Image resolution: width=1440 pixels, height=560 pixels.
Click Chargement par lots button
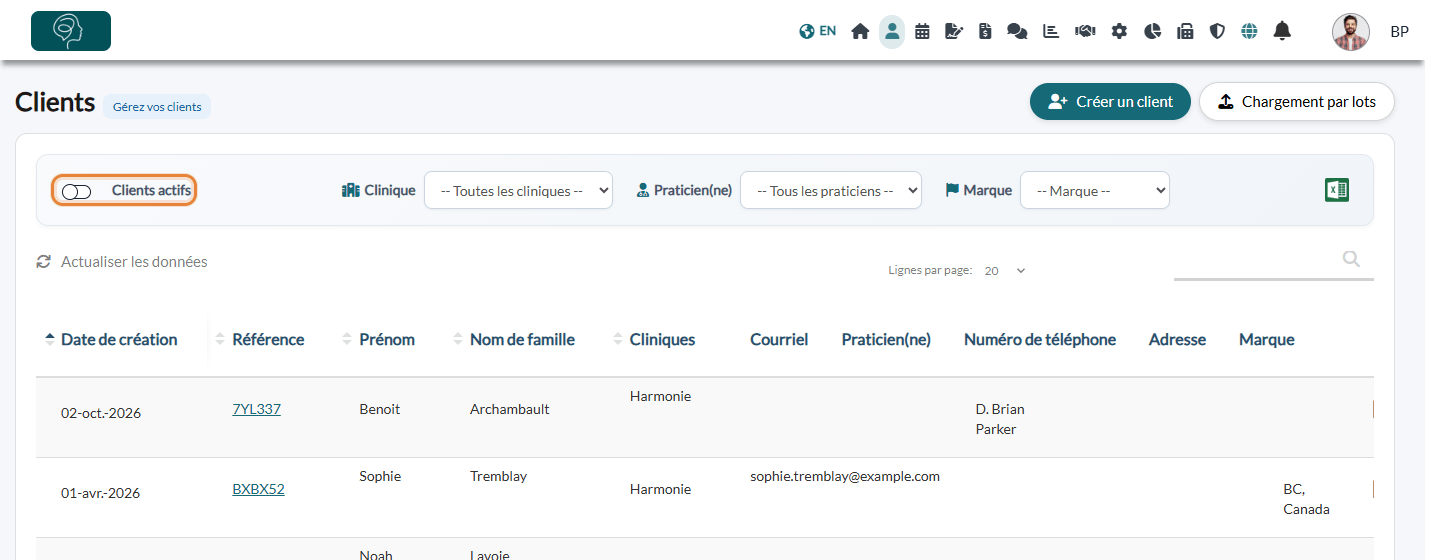coord(1297,102)
